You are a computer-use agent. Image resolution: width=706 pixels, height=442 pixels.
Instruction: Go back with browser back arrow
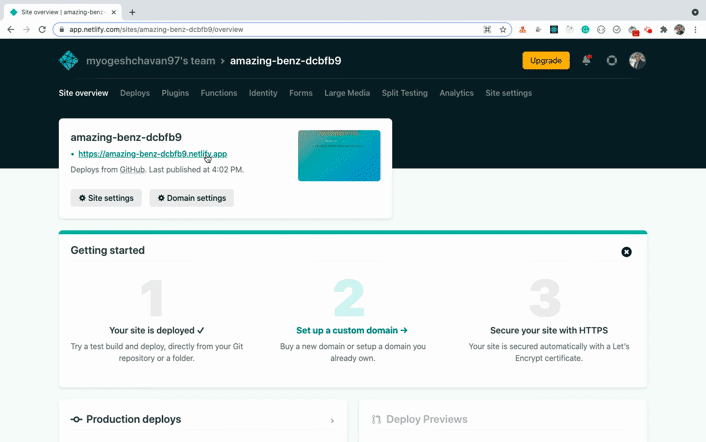coord(11,30)
